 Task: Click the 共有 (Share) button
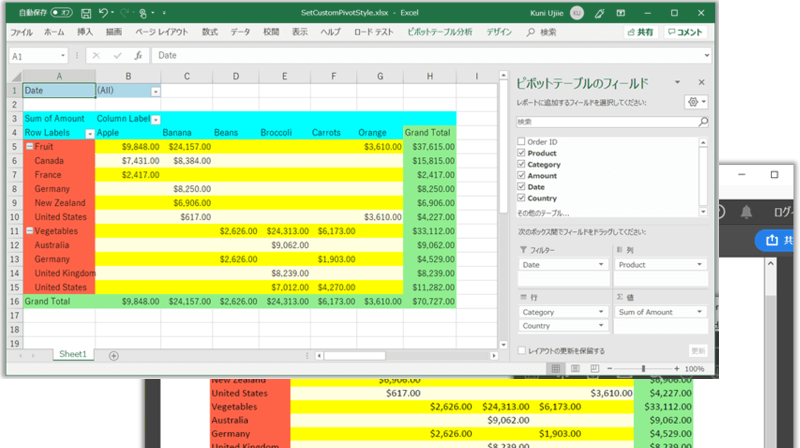point(640,32)
